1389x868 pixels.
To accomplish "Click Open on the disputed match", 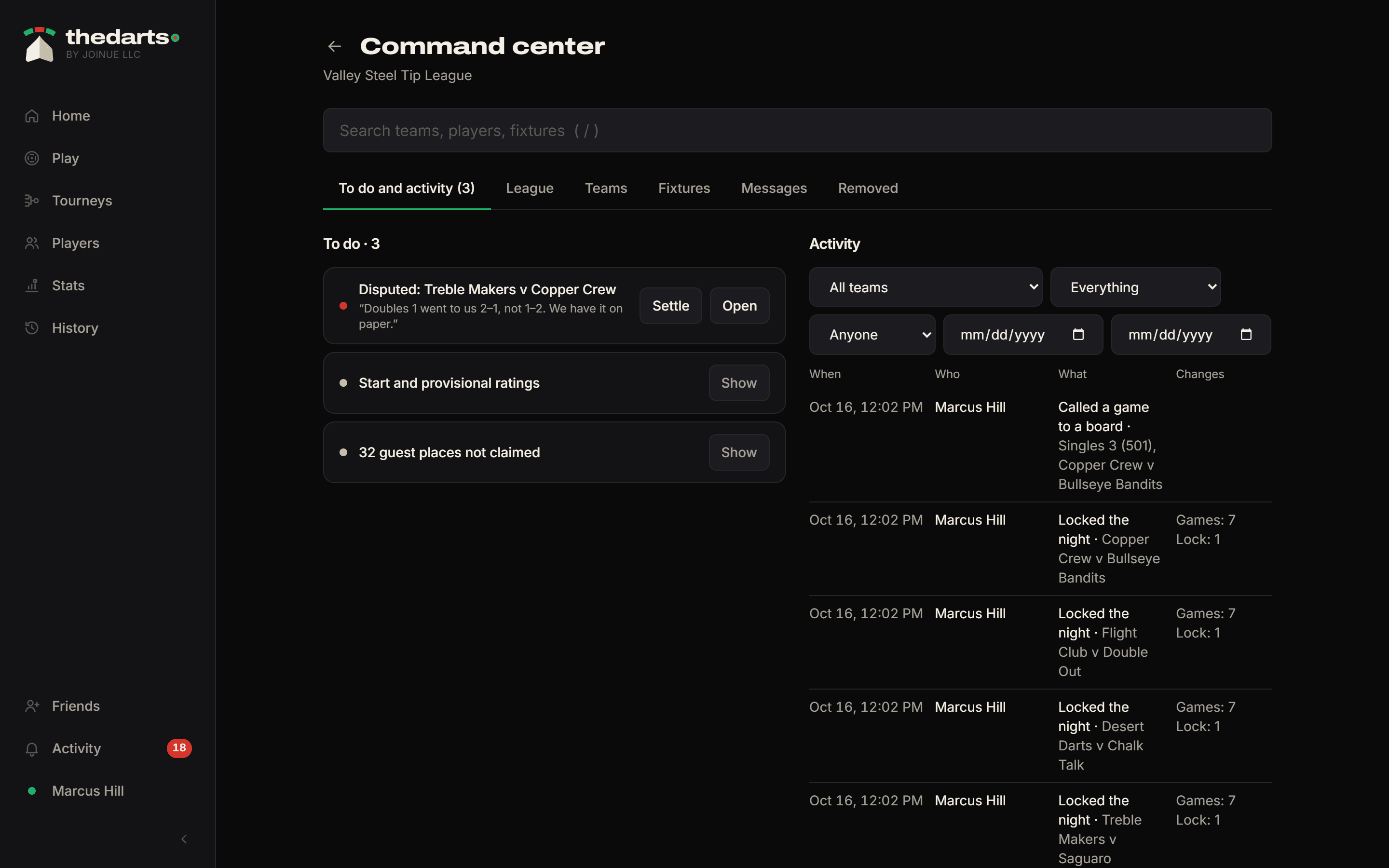I will tap(740, 306).
